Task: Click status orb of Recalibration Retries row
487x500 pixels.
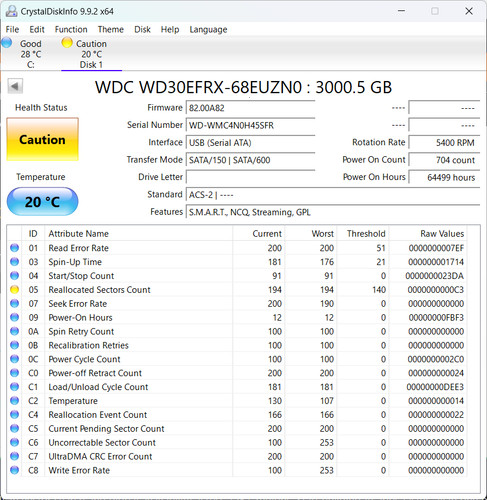Action: (14, 345)
